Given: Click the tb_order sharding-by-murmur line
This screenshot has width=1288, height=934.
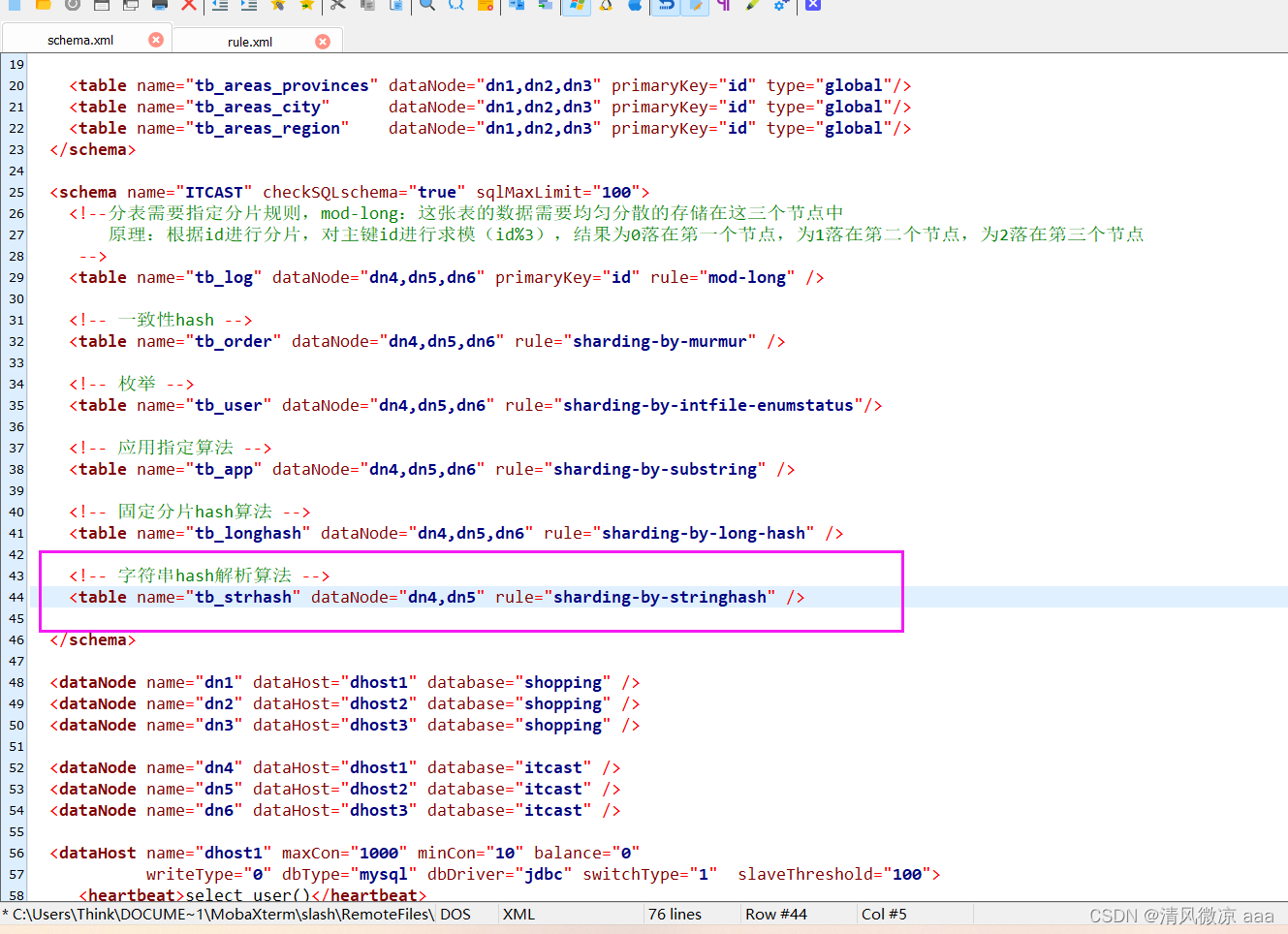Looking at the screenshot, I should point(426,341).
